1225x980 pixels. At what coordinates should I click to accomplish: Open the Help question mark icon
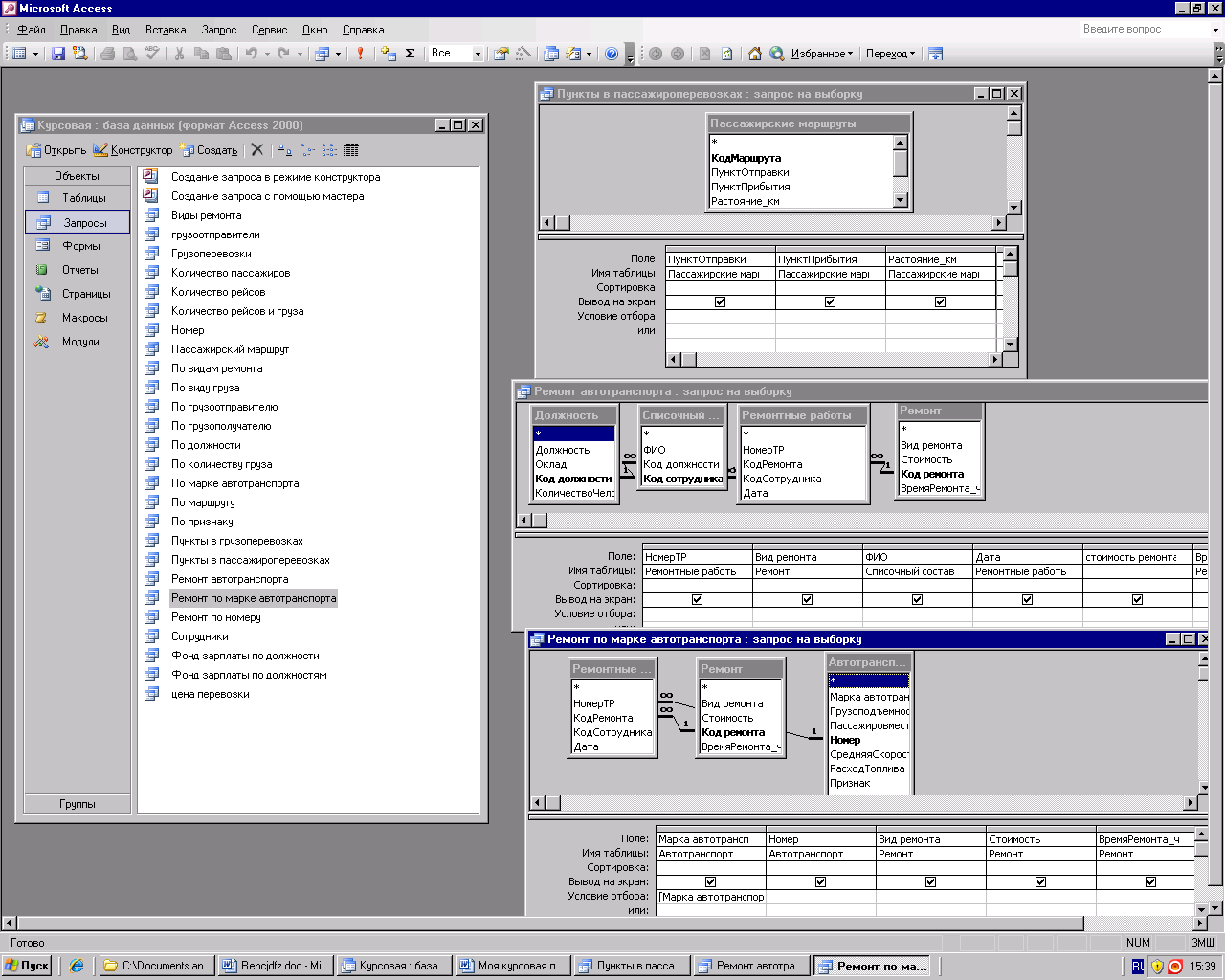point(612,54)
